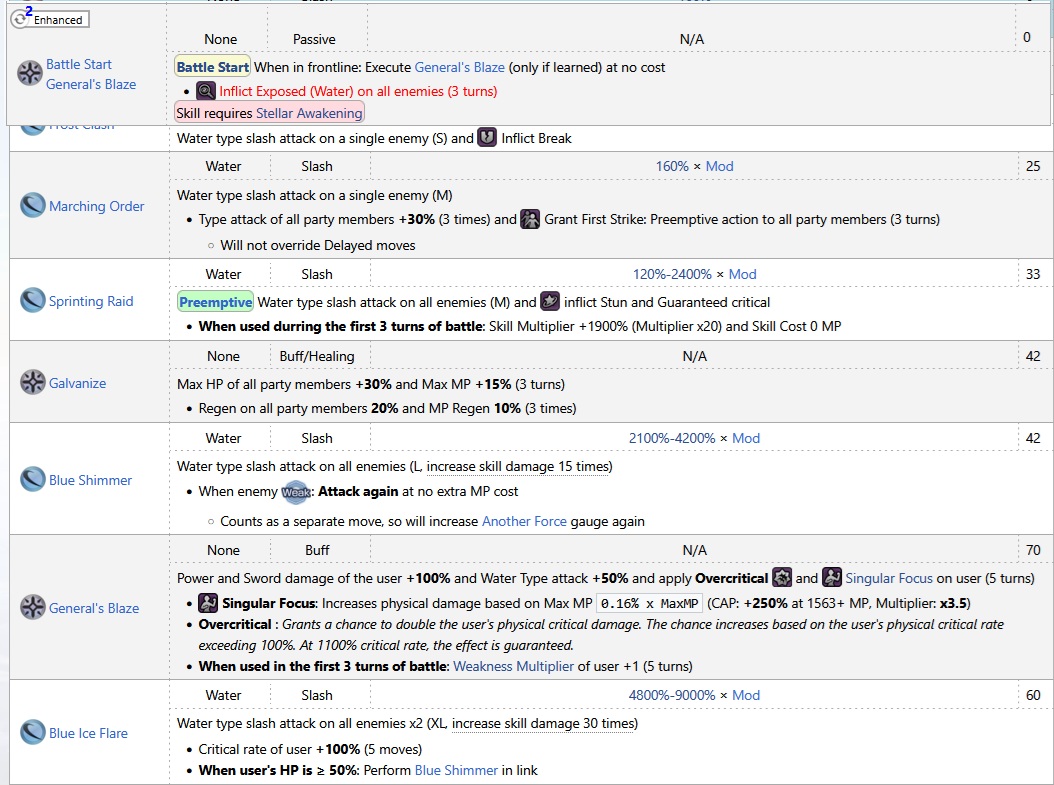Viewport: 1054px width, 785px height.
Task: Open the General's Blaze skill name link
Action: (x=93, y=608)
